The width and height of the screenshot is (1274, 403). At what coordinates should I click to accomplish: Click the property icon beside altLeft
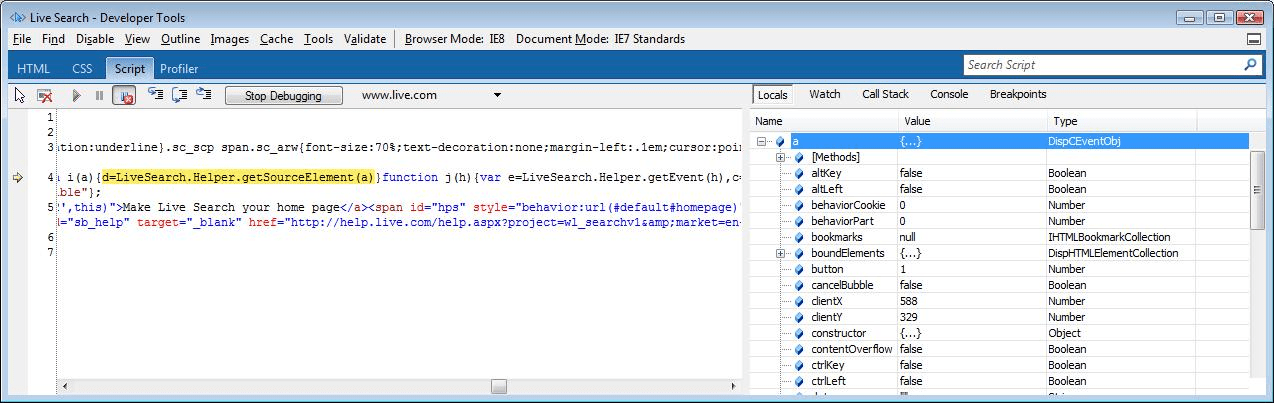click(x=799, y=189)
